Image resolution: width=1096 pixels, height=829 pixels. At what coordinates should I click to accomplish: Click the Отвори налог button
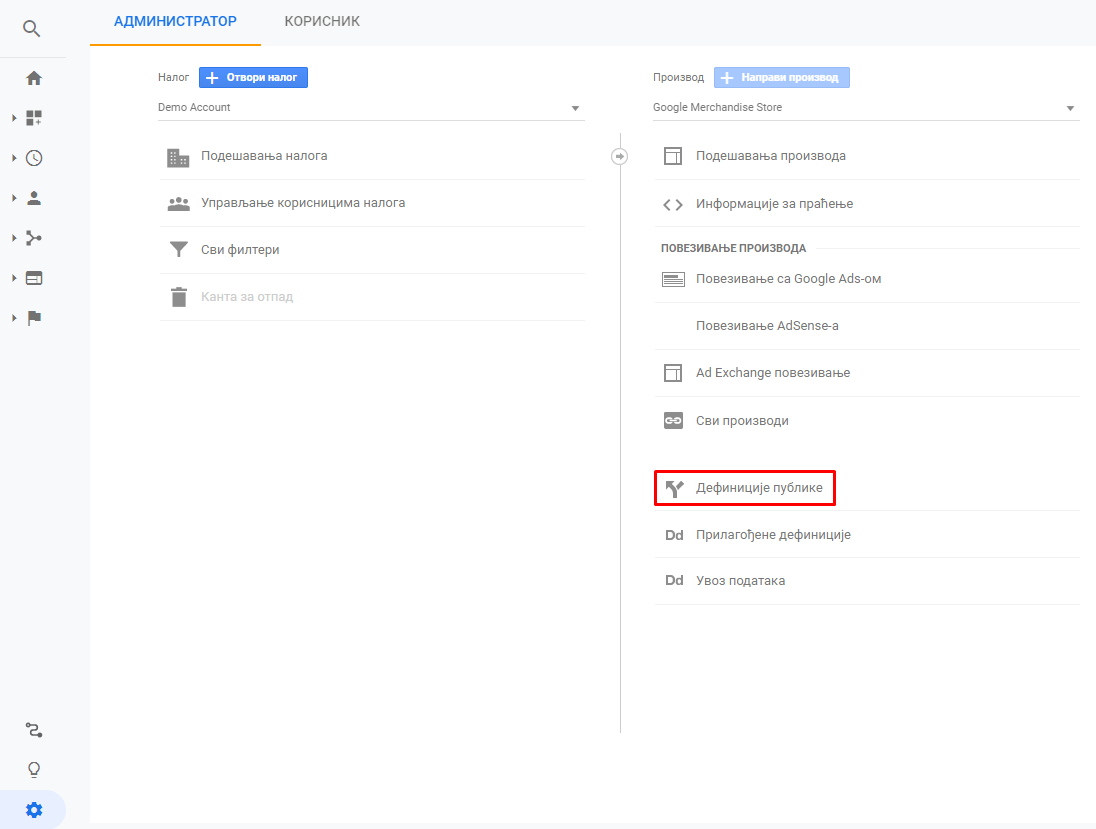[253, 78]
